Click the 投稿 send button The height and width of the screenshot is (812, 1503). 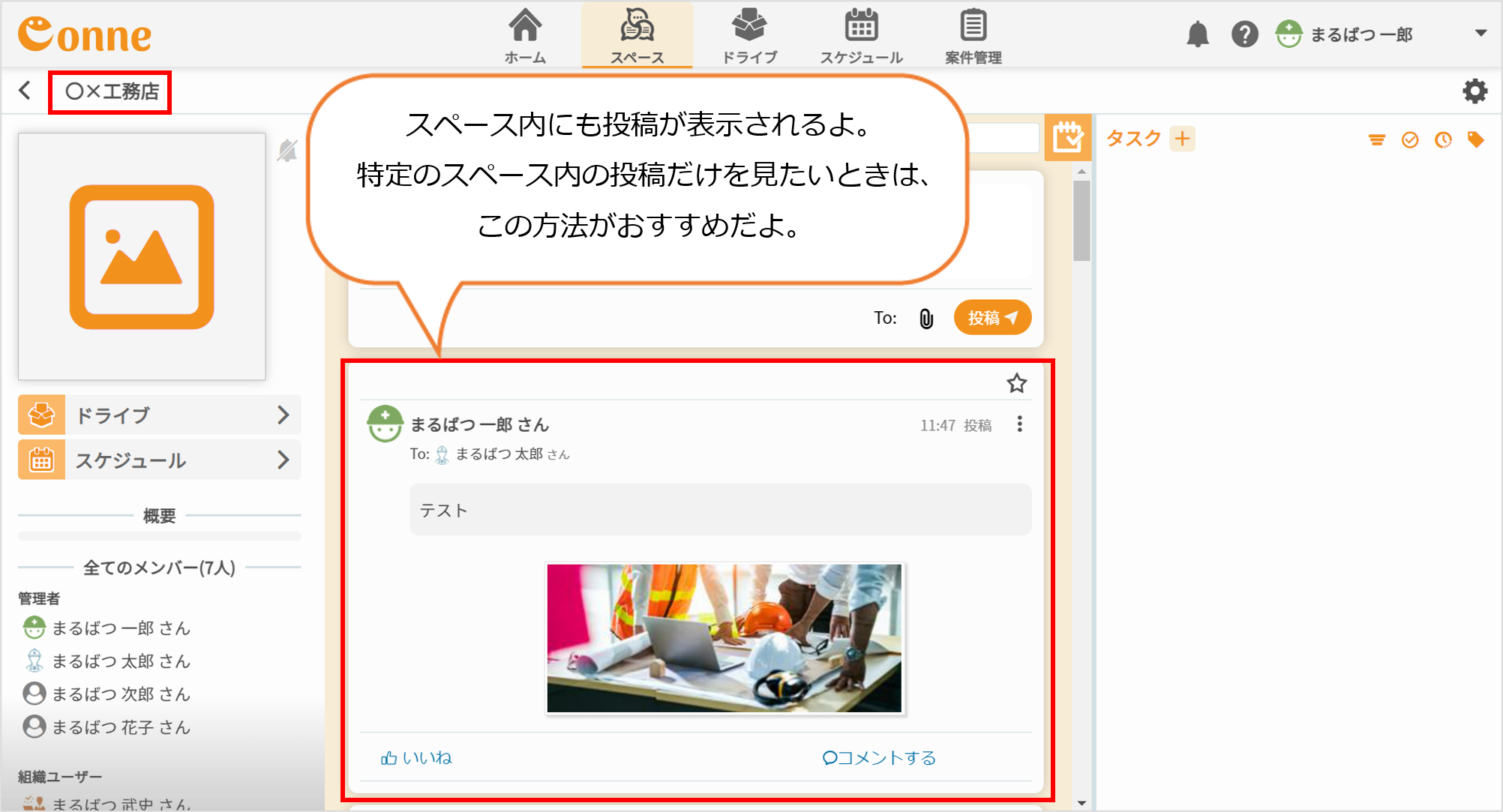[x=992, y=317]
